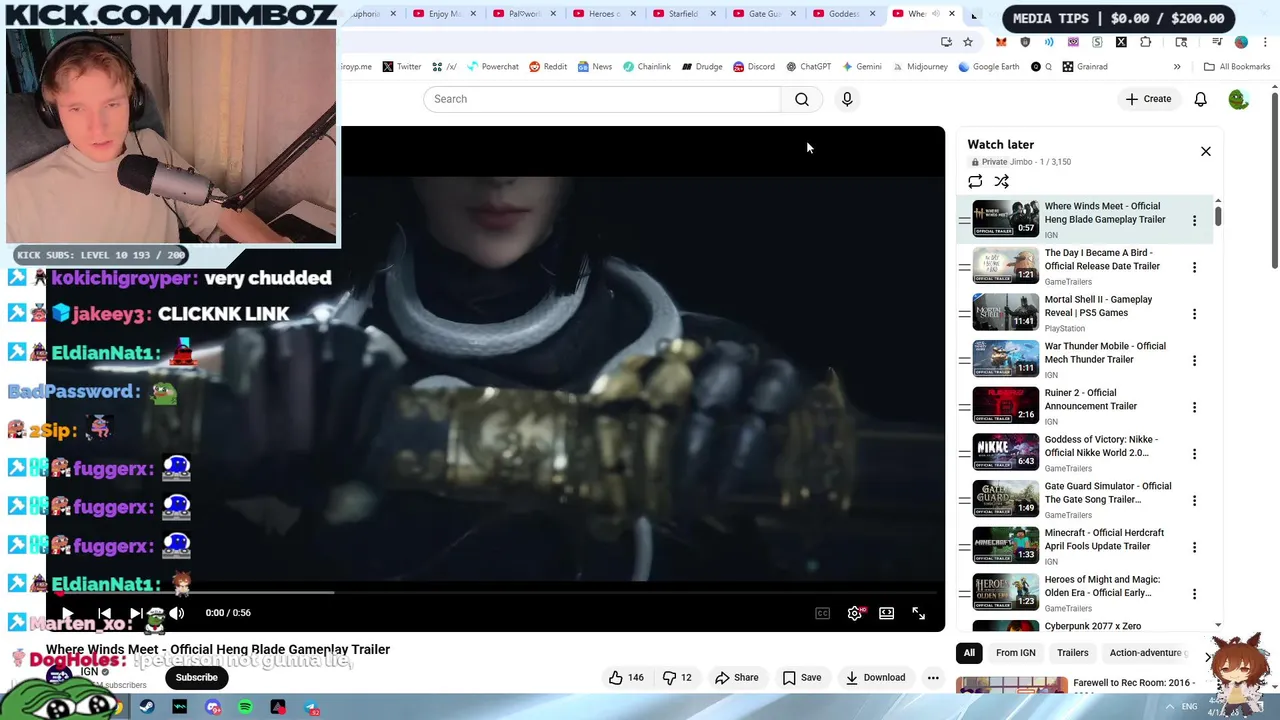This screenshot has width=1280, height=720.
Task: Open the Midjourney bookmark
Action: [920, 67]
